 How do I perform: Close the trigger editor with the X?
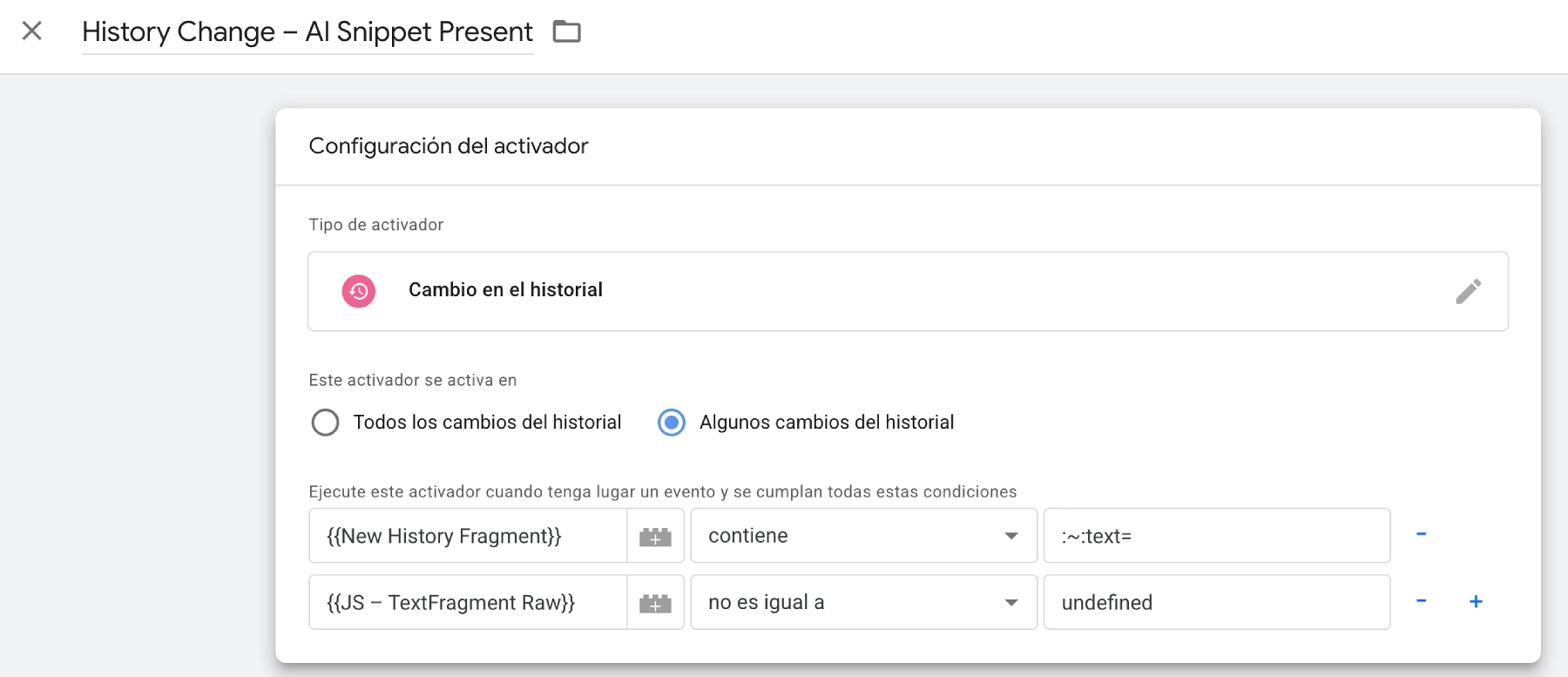tap(32, 31)
